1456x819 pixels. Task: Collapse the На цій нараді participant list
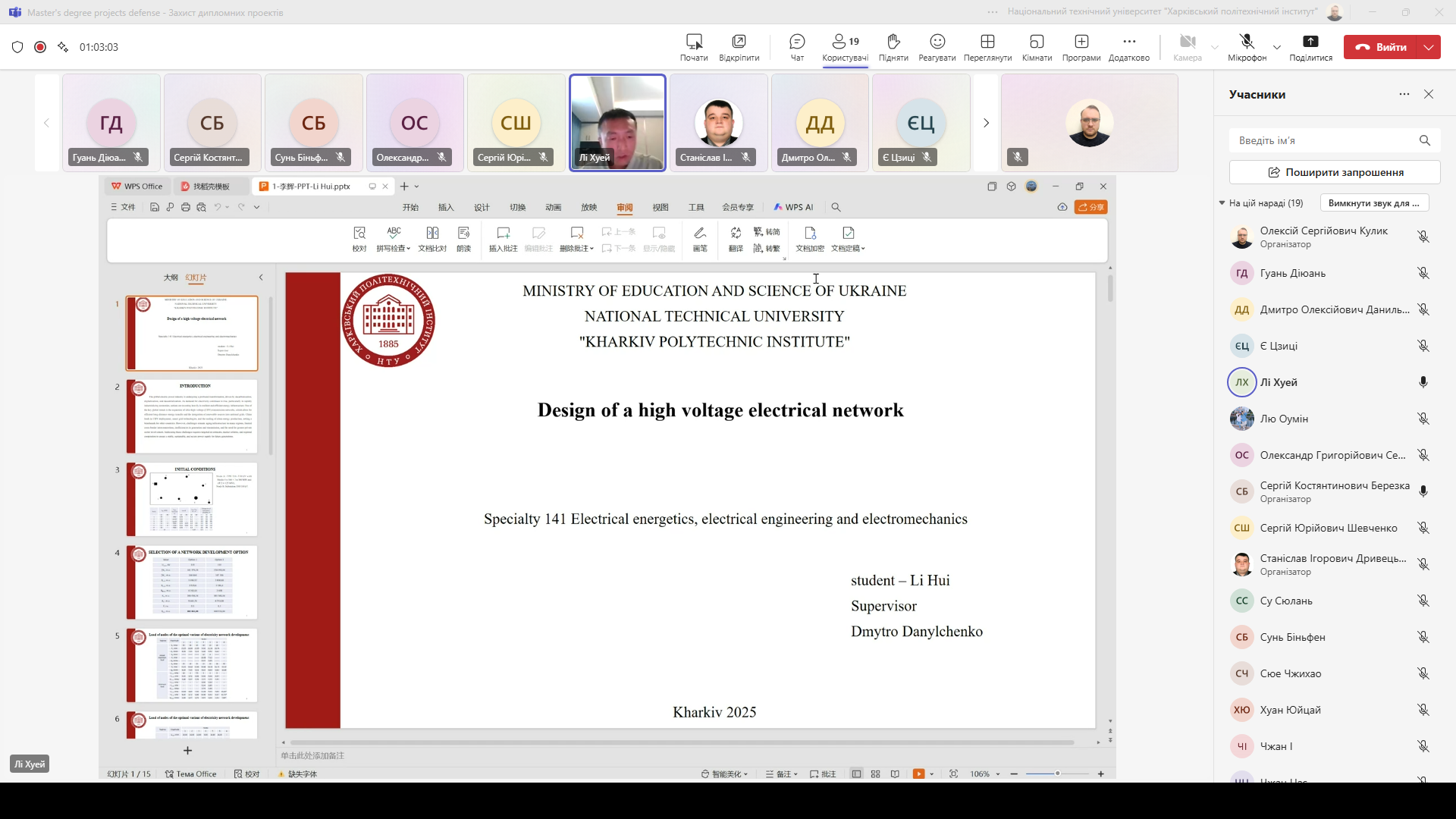(1222, 203)
